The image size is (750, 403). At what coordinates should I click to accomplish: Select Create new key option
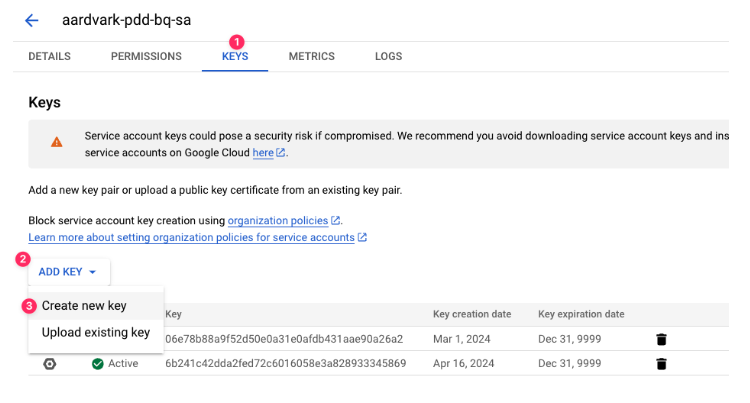click(84, 306)
